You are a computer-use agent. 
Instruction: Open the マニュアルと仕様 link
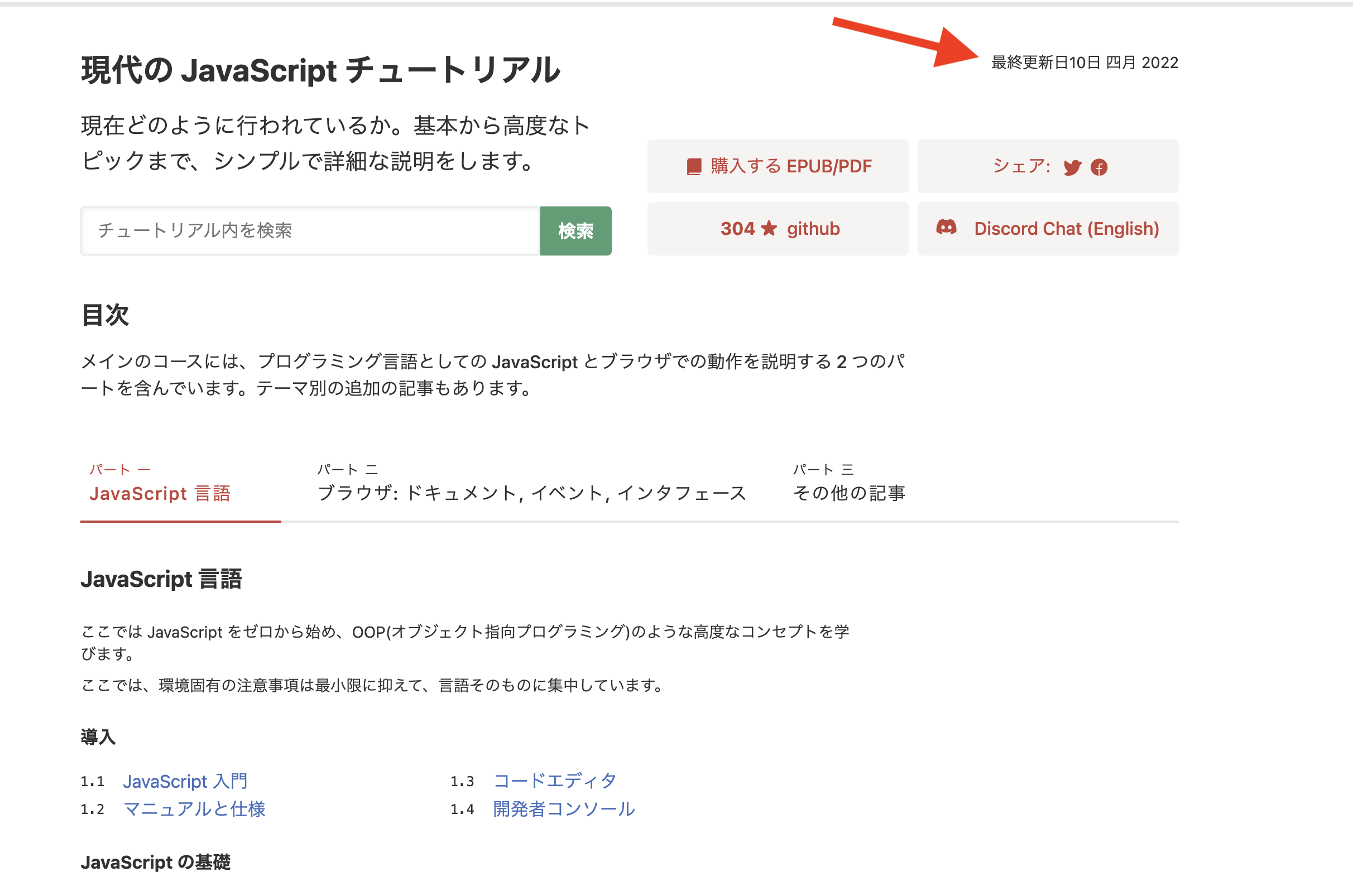194,809
